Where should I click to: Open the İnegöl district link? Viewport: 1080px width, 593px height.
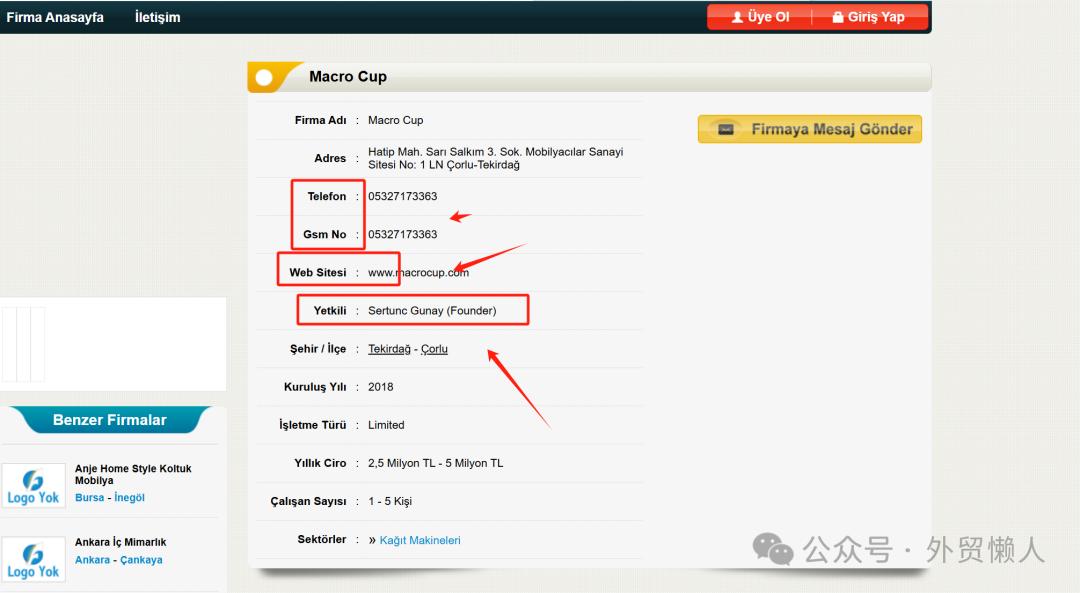tap(129, 497)
